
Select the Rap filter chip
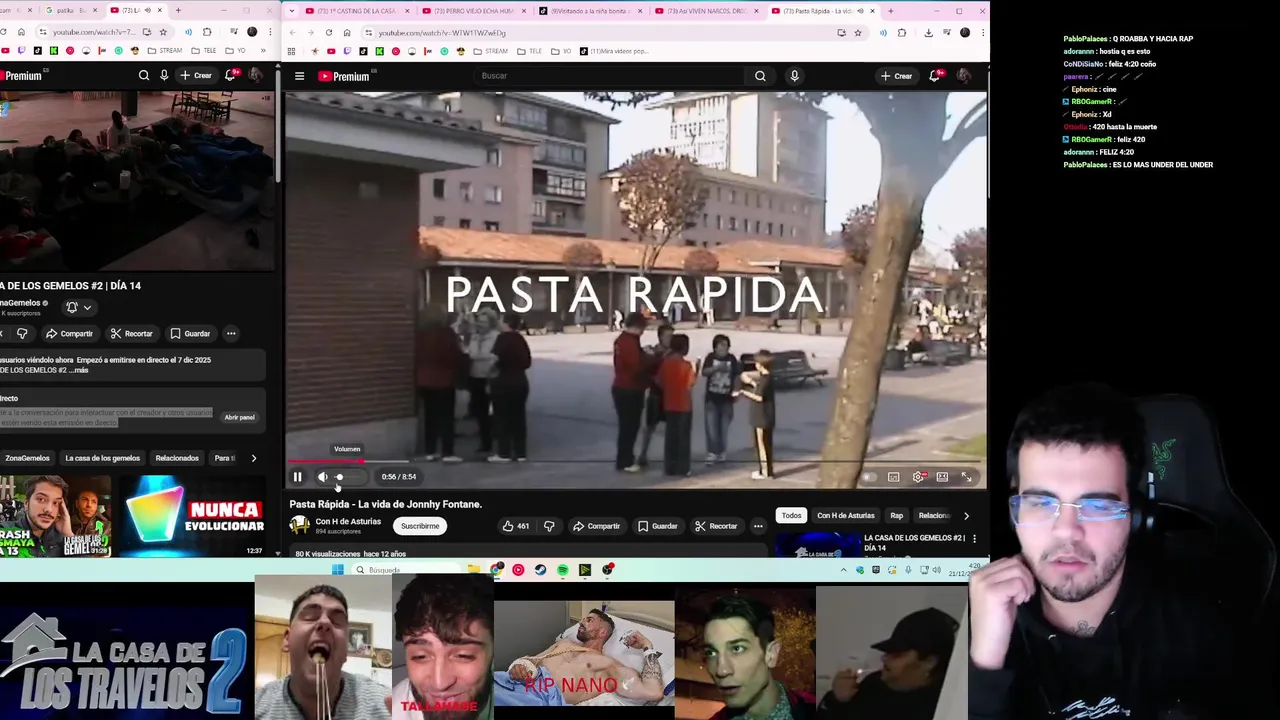[896, 516]
